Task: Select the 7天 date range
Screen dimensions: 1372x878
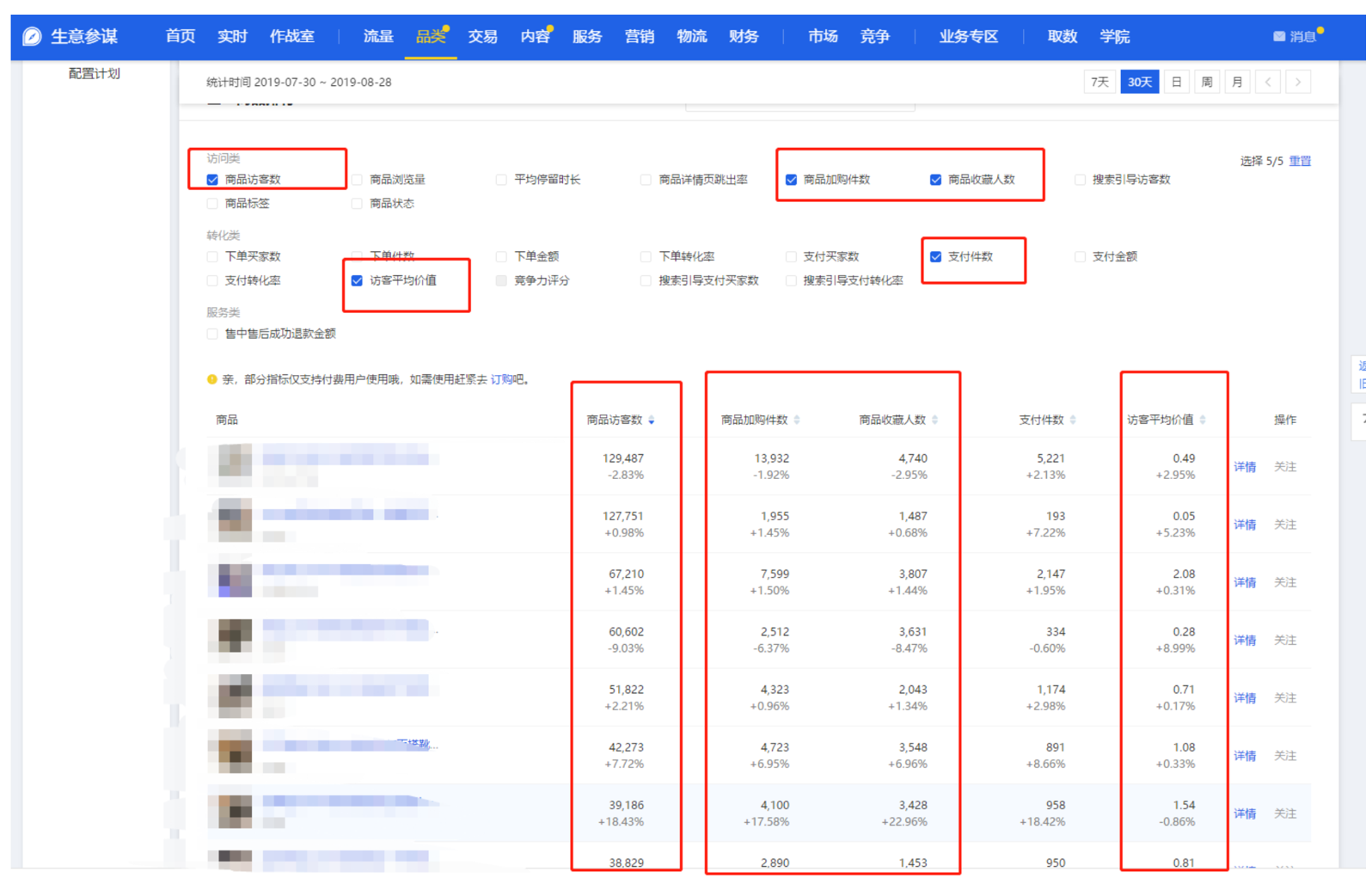Action: click(x=1099, y=83)
